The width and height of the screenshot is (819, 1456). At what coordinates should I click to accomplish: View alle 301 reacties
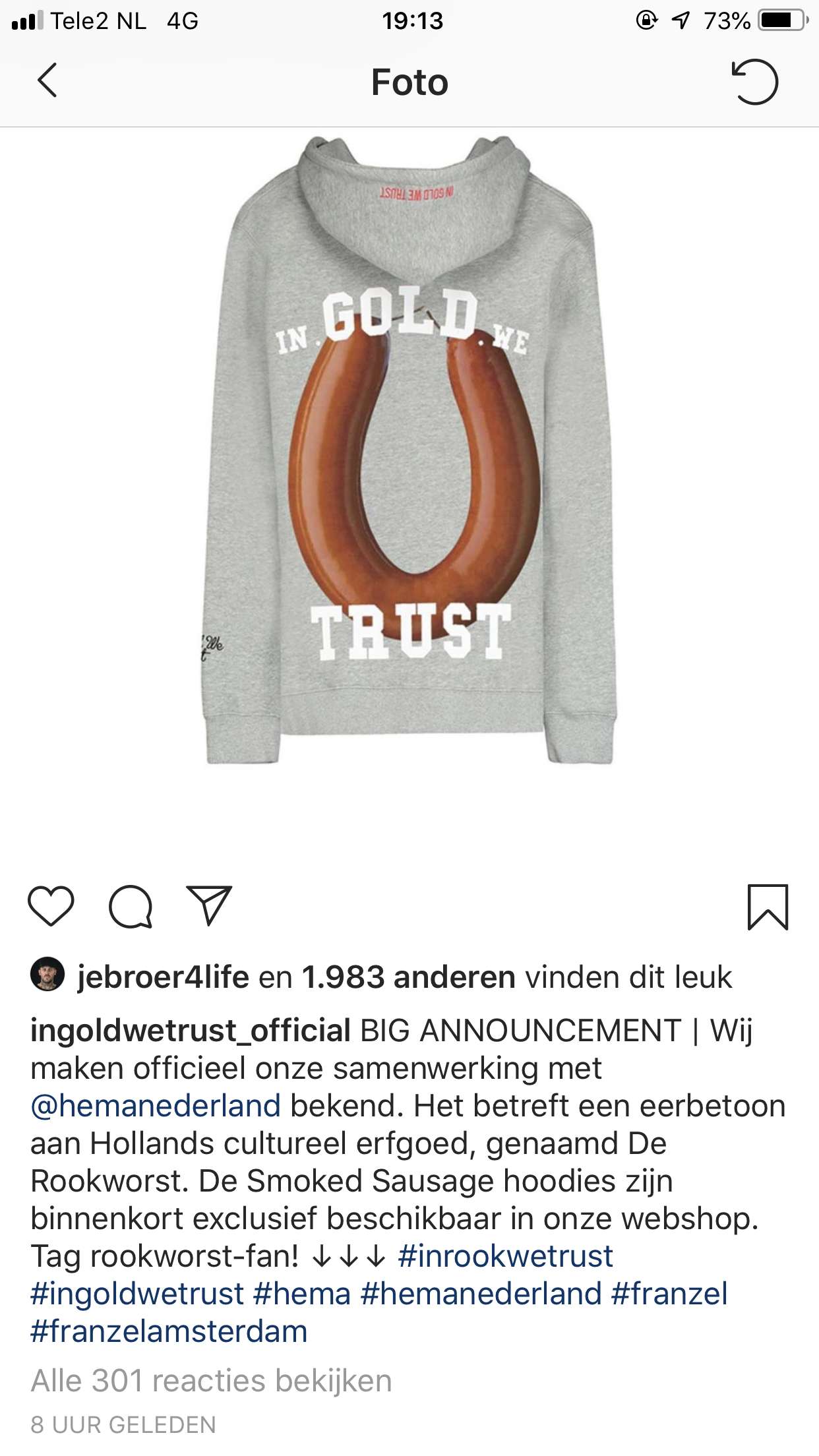(211, 1381)
